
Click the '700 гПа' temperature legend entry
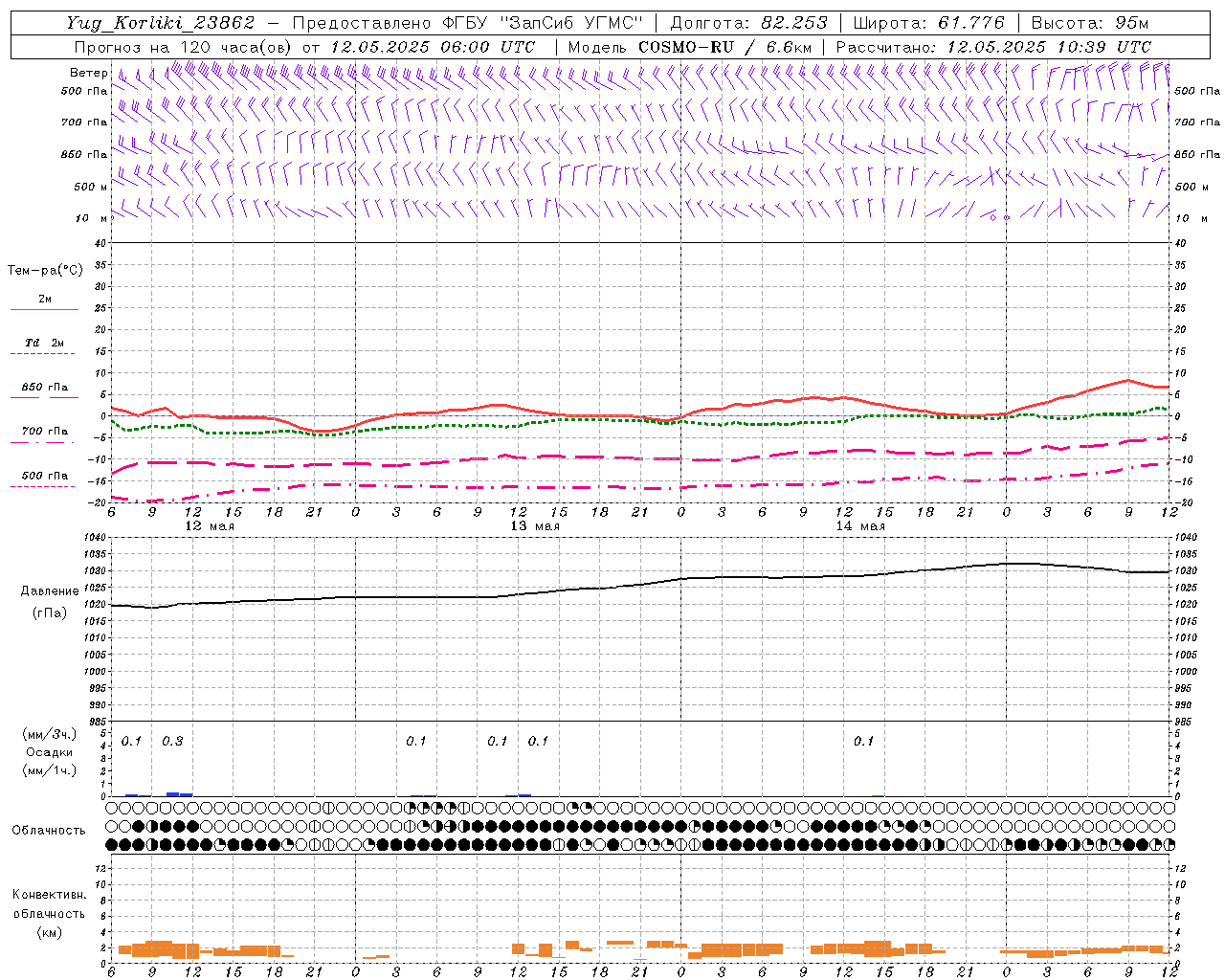click(45, 431)
